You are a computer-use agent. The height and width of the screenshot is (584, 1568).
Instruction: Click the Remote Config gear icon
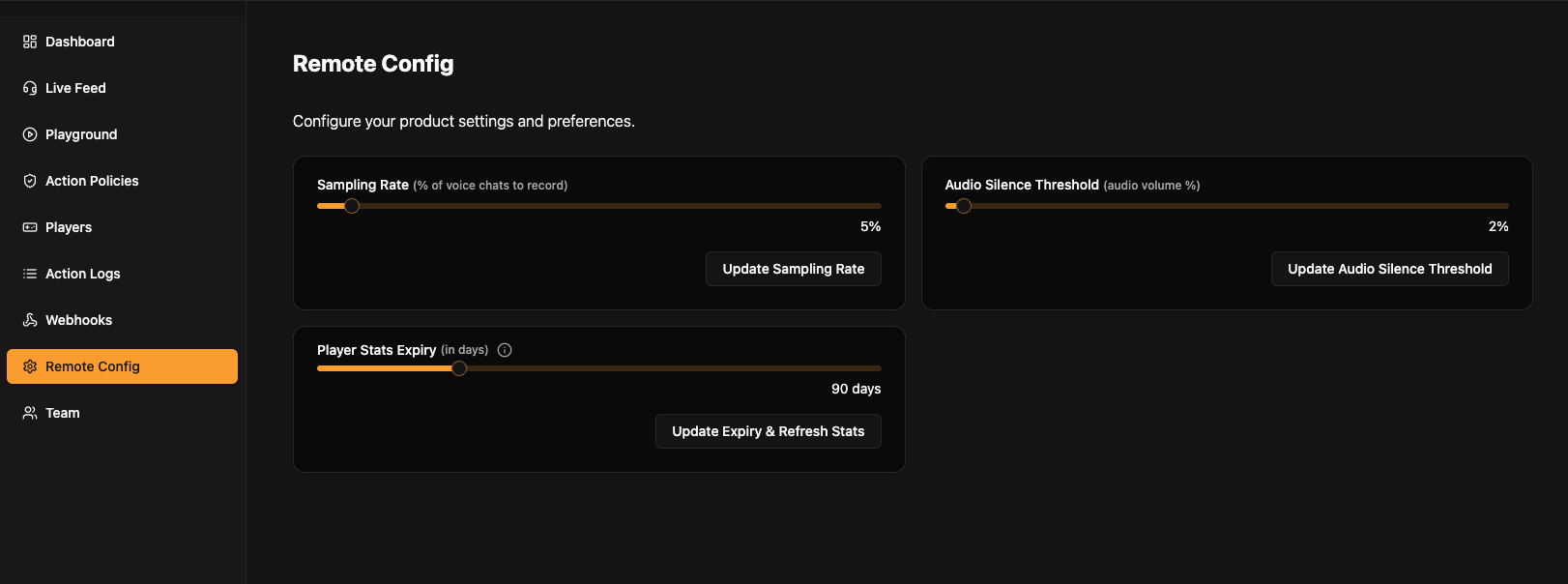click(x=29, y=366)
